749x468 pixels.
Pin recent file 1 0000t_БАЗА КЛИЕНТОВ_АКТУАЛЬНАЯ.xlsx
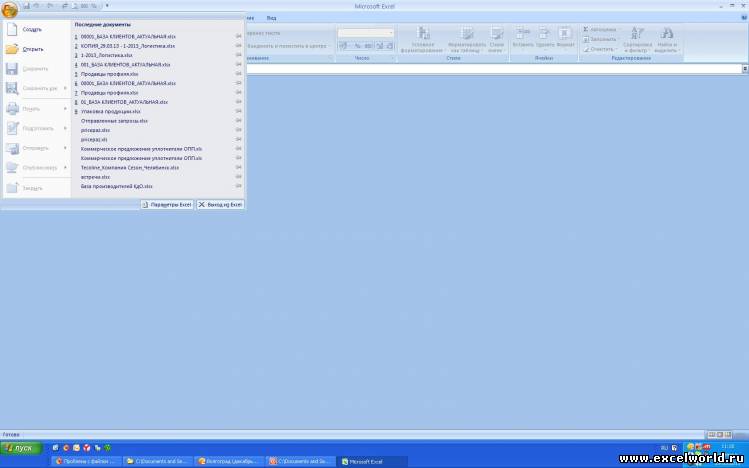click(238, 36)
